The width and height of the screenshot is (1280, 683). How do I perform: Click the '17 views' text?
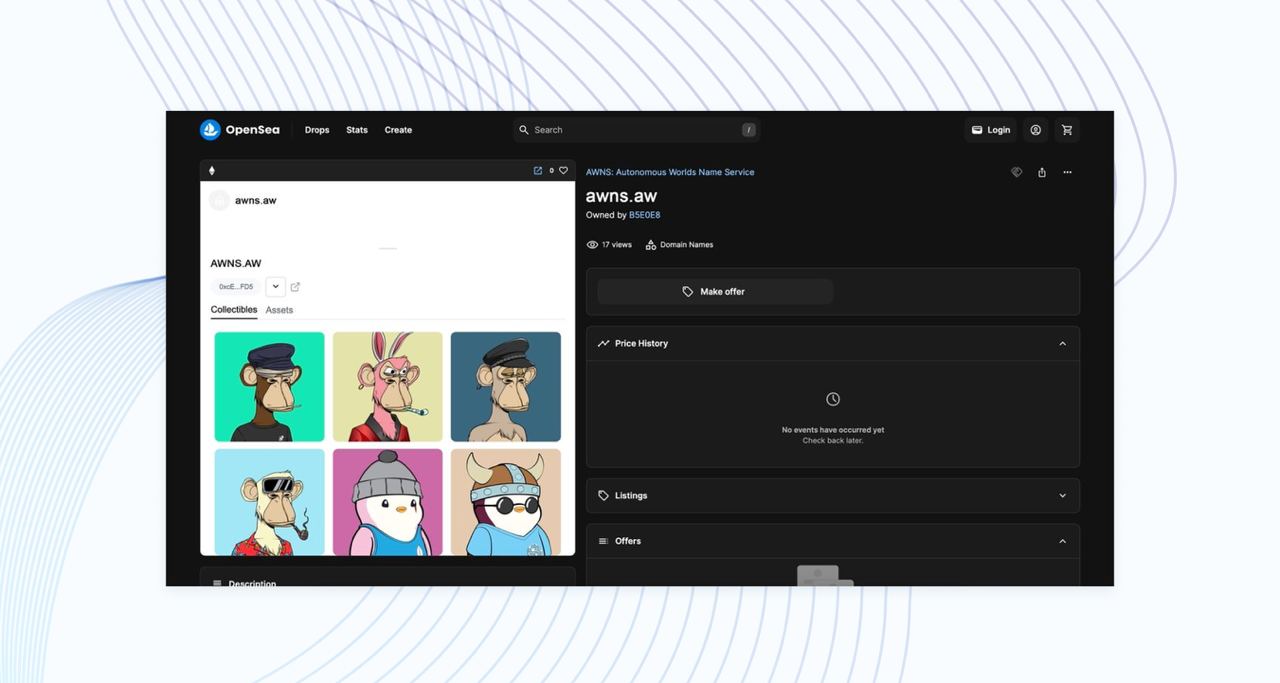coord(617,245)
